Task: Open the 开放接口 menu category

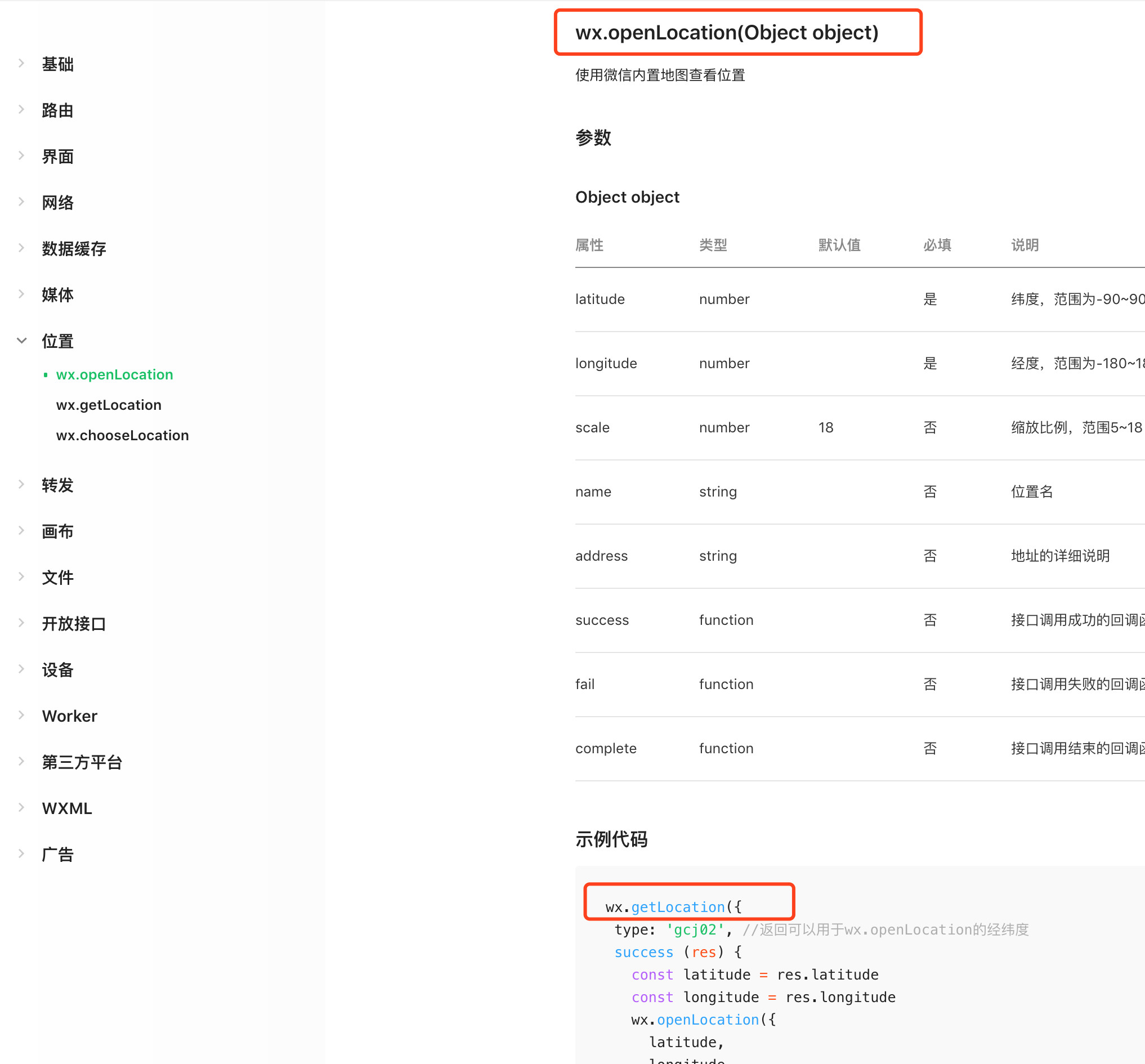Action: coord(74,623)
